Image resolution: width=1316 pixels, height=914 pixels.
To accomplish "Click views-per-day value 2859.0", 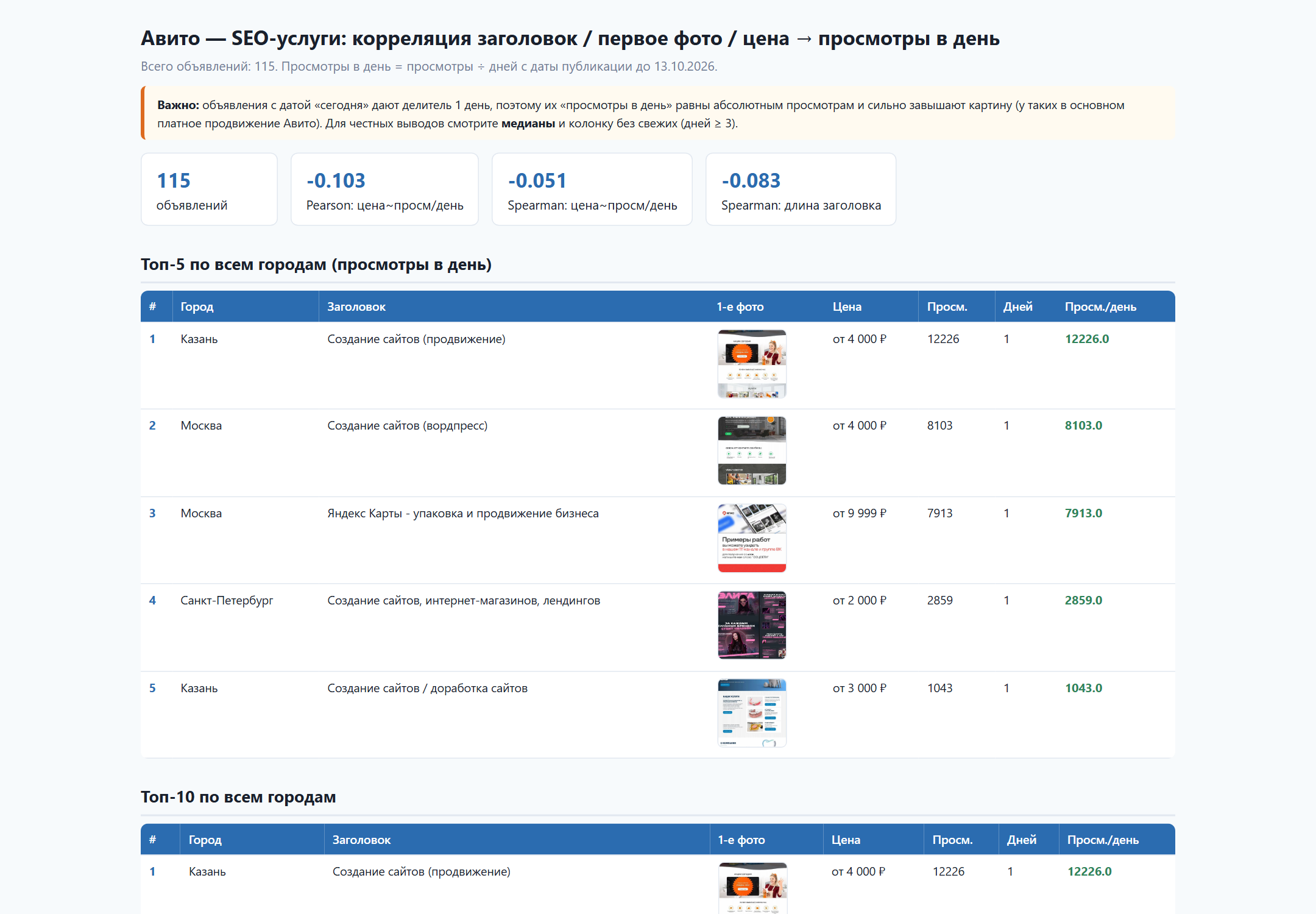I will pyautogui.click(x=1083, y=600).
